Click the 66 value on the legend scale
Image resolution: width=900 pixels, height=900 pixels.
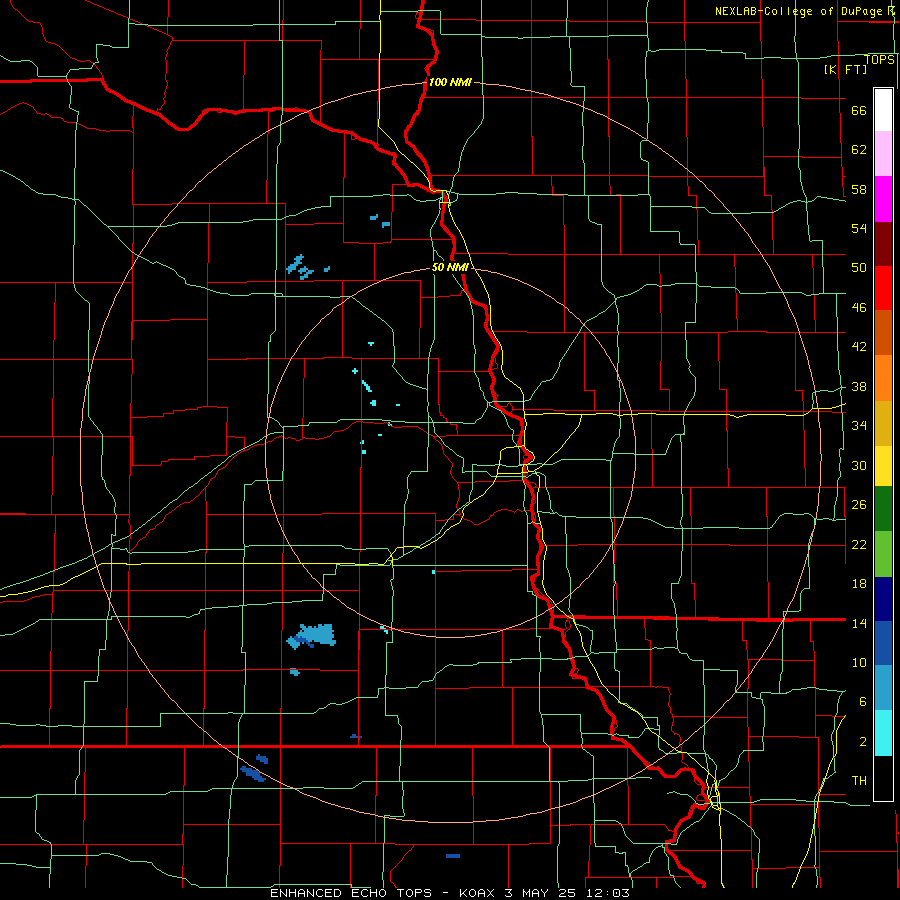coord(859,111)
